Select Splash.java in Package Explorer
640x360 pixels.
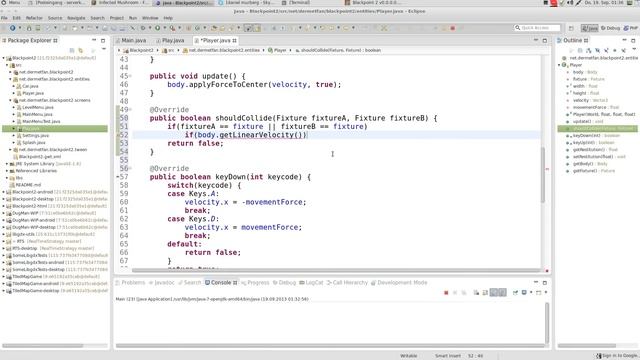point(33,142)
